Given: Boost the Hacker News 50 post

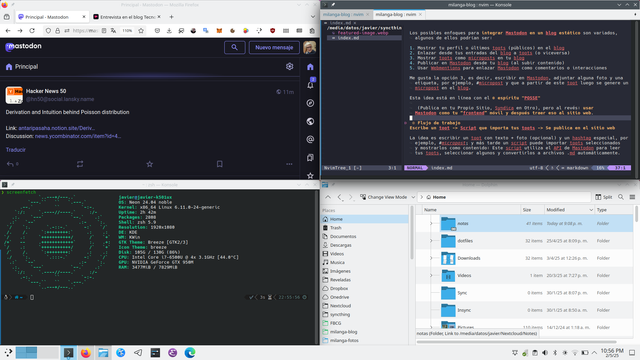Looking at the screenshot, I should [80, 164].
